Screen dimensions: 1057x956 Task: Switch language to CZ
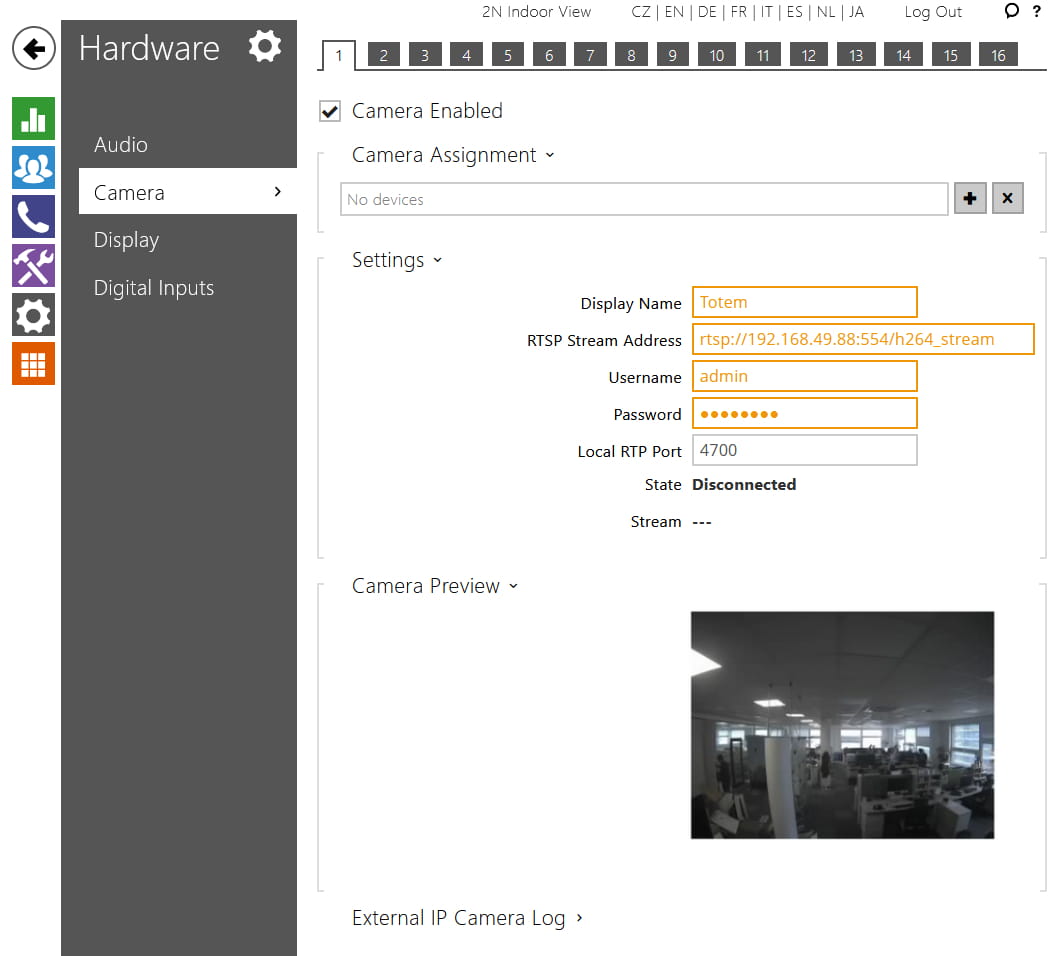(640, 11)
